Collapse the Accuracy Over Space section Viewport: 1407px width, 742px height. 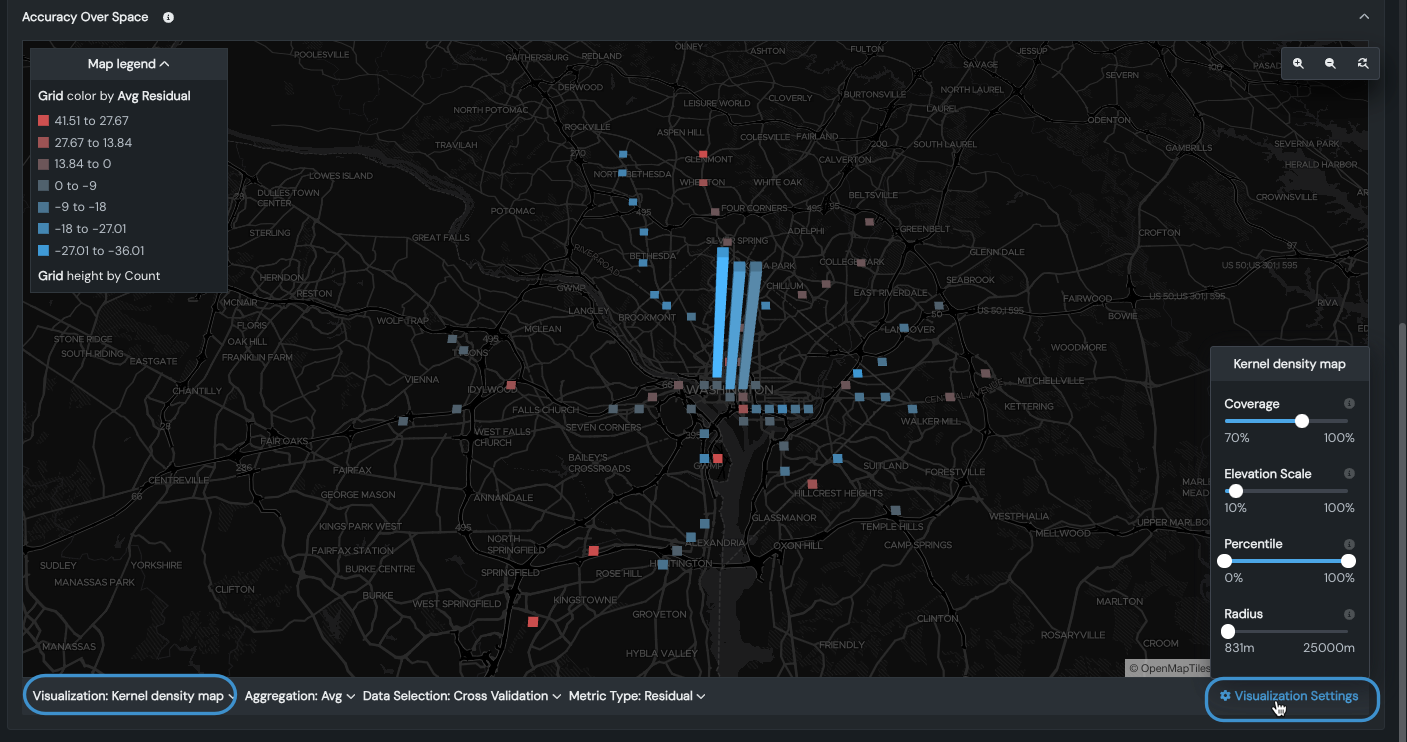click(1363, 17)
